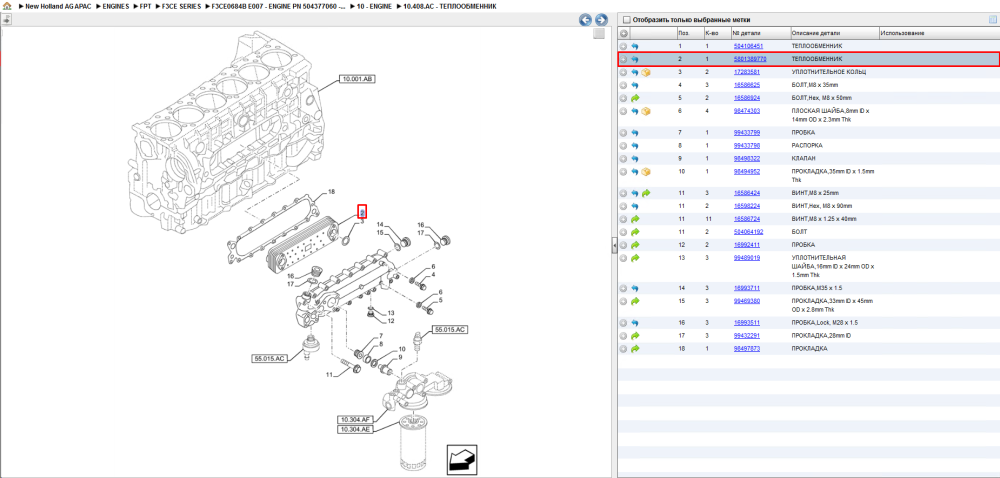Click green arrow icon in row 16992411
Image resolution: width=1000 pixels, height=478 pixels.
pos(635,245)
